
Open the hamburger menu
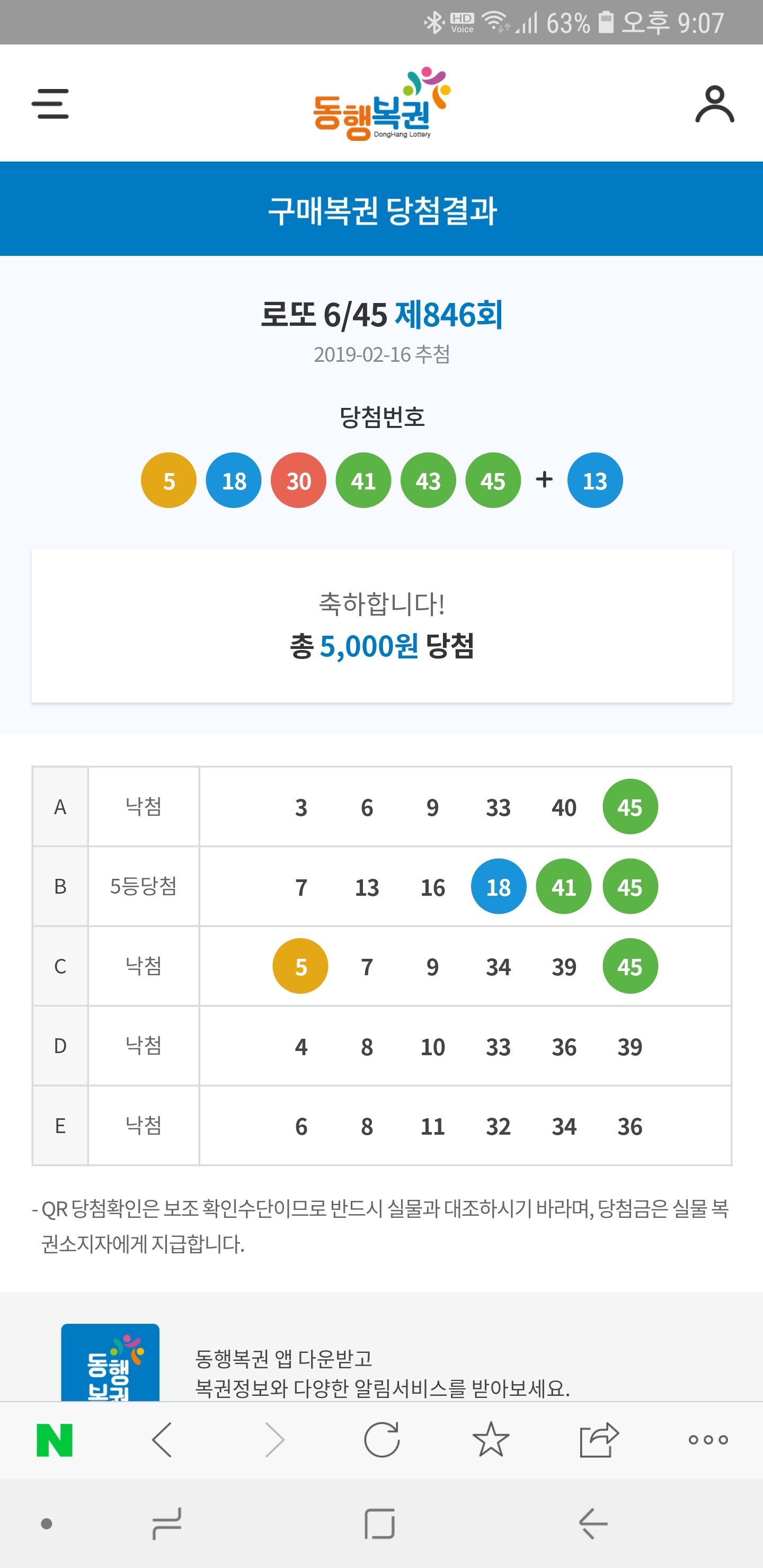pos(50,103)
